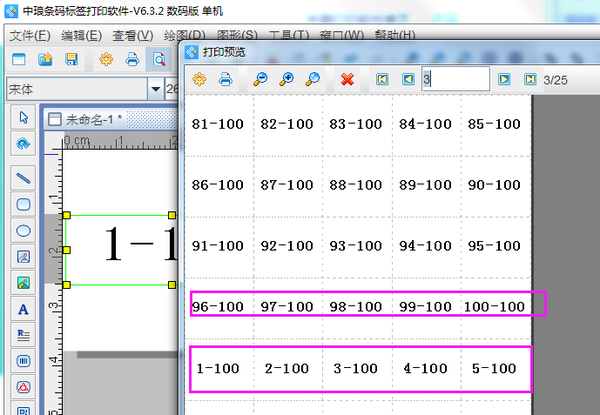The height and width of the screenshot is (415, 600).
Task: Choose the text tool marked A
Action: coord(23,309)
